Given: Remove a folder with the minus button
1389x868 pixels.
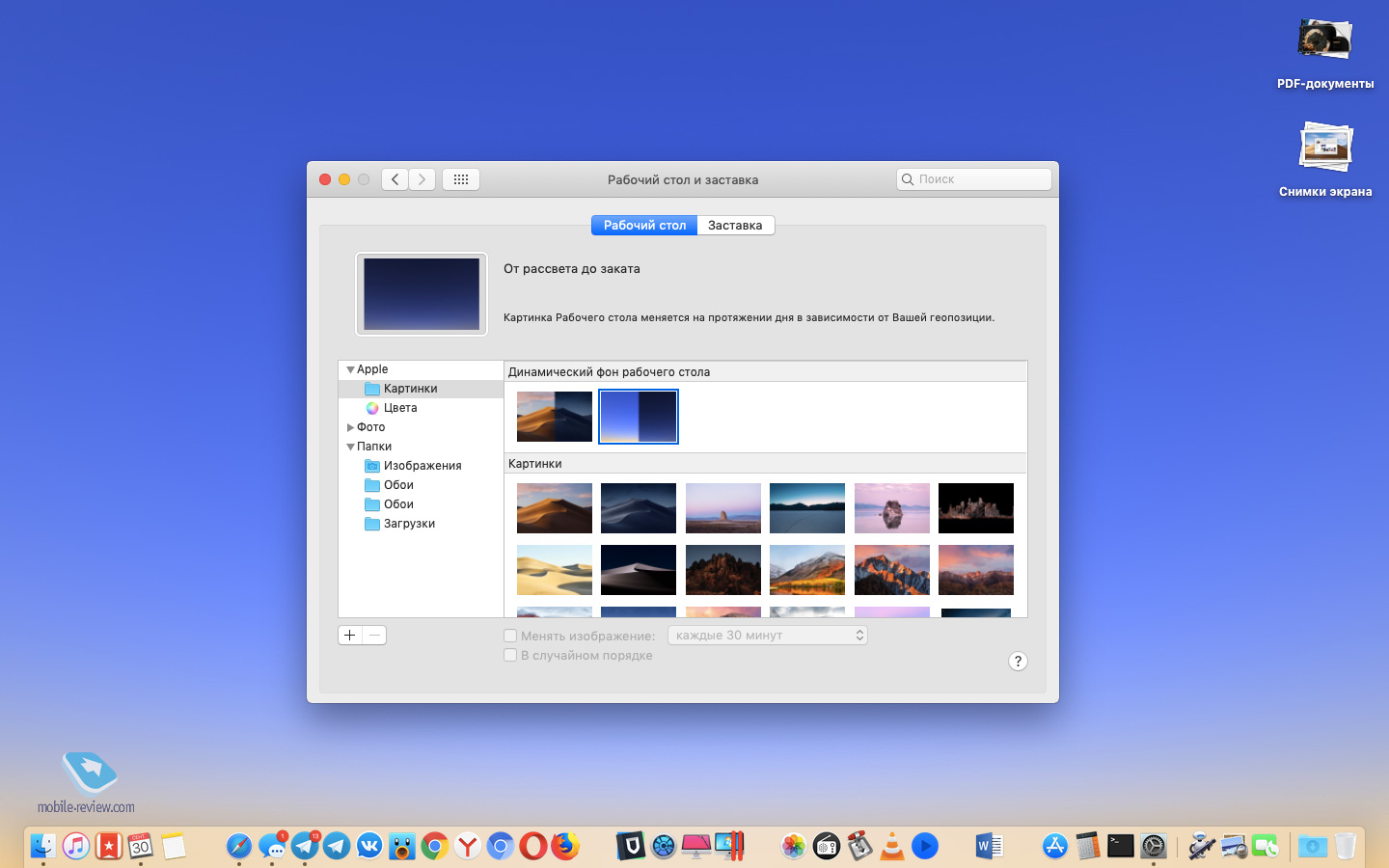Looking at the screenshot, I should (x=374, y=635).
